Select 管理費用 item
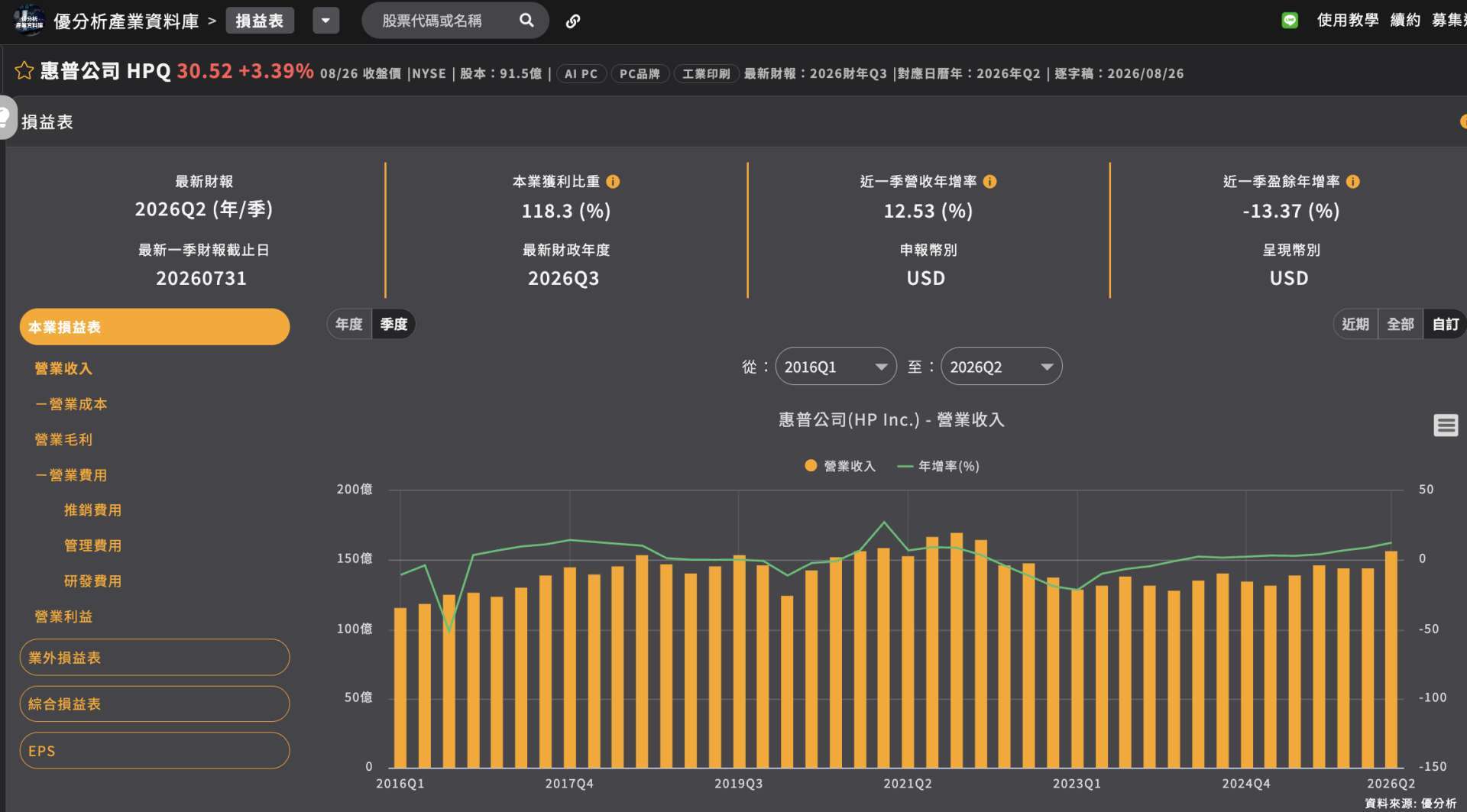 coord(92,546)
